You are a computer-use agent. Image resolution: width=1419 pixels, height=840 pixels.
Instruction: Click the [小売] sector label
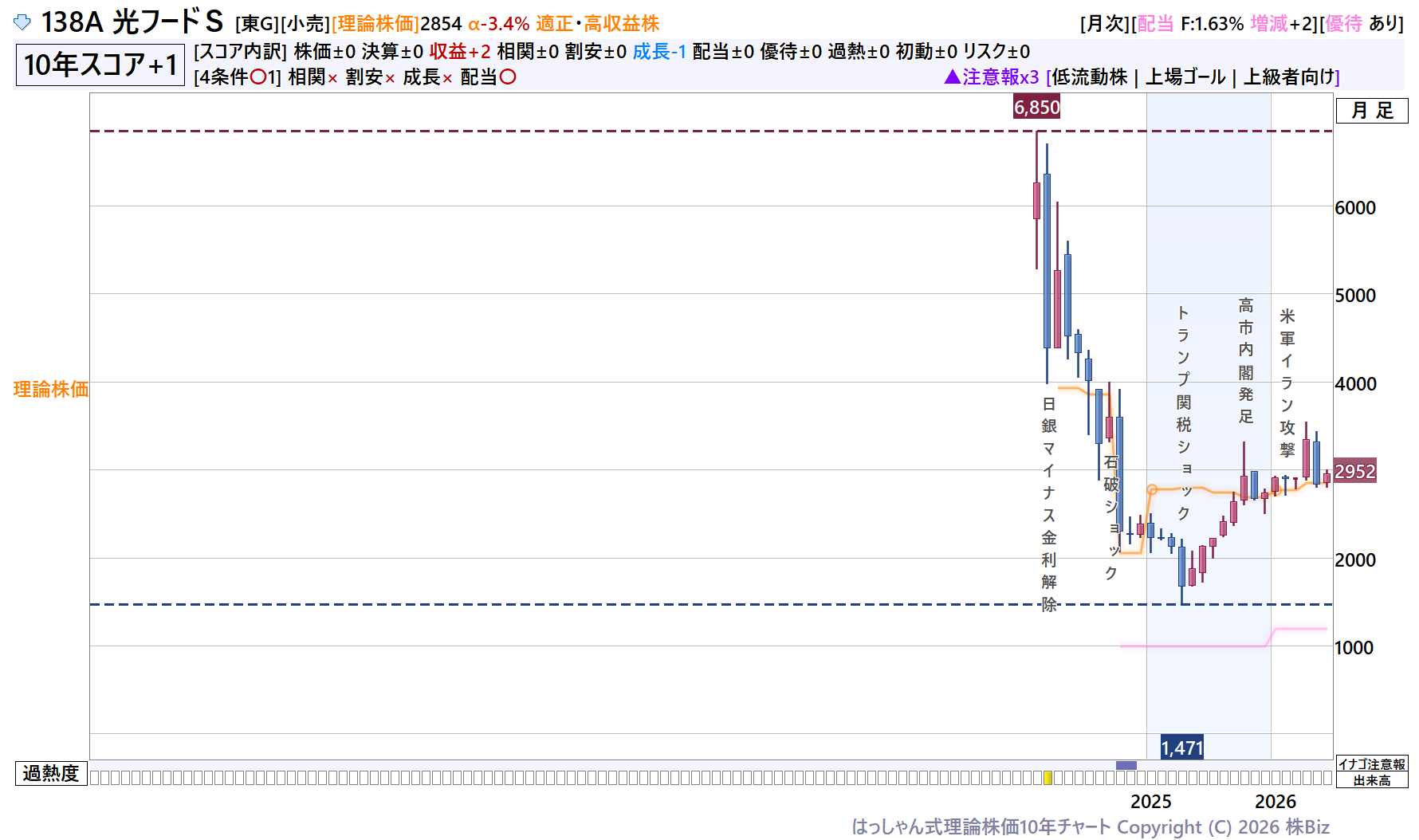click(x=305, y=23)
